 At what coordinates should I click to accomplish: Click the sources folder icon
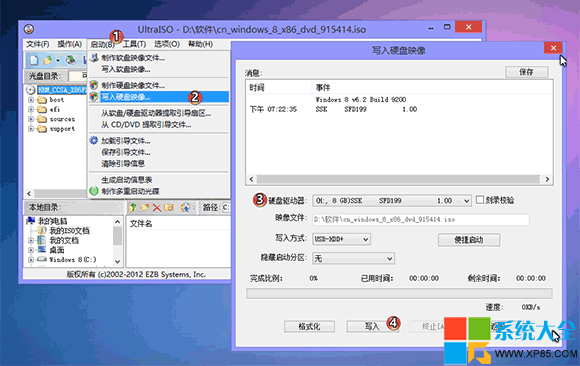point(42,119)
